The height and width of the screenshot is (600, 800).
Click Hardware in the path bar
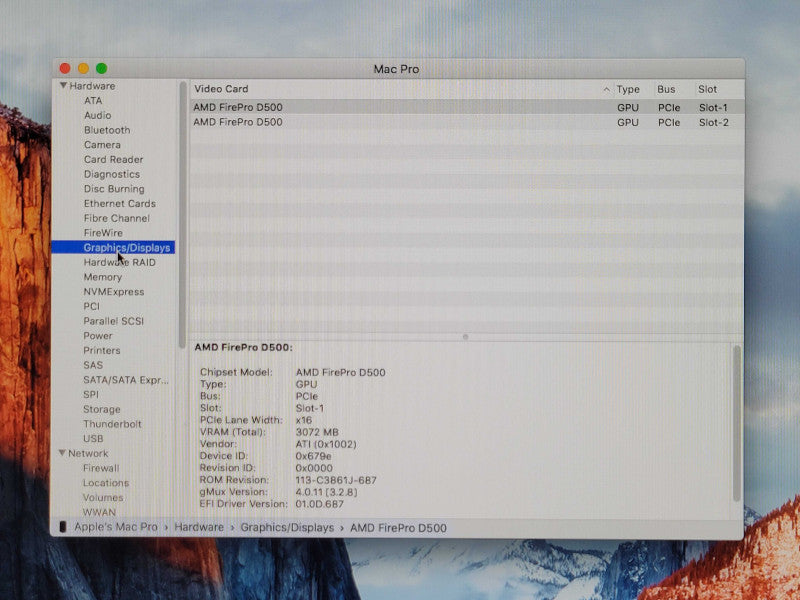tap(199, 527)
